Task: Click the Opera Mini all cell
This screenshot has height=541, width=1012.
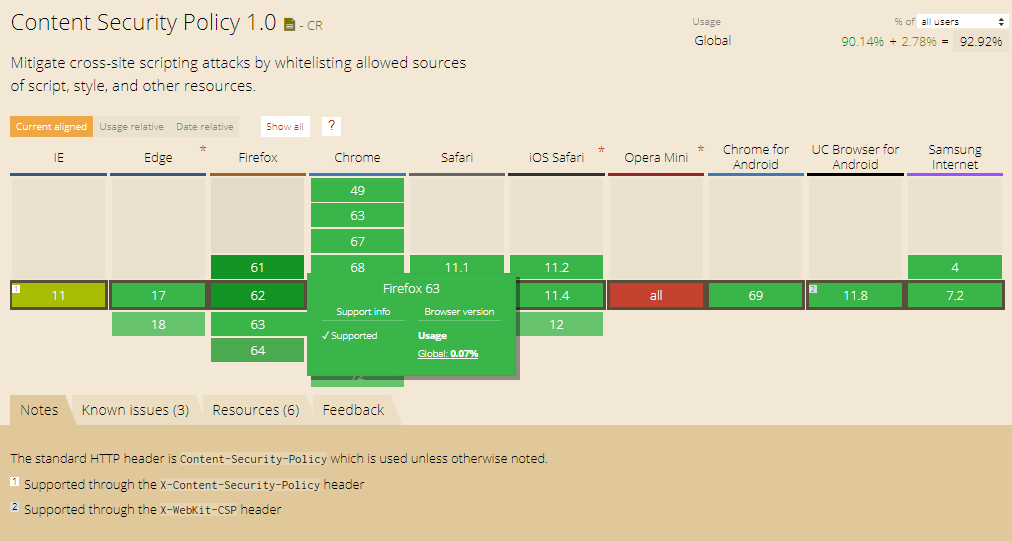Action: [x=656, y=296]
